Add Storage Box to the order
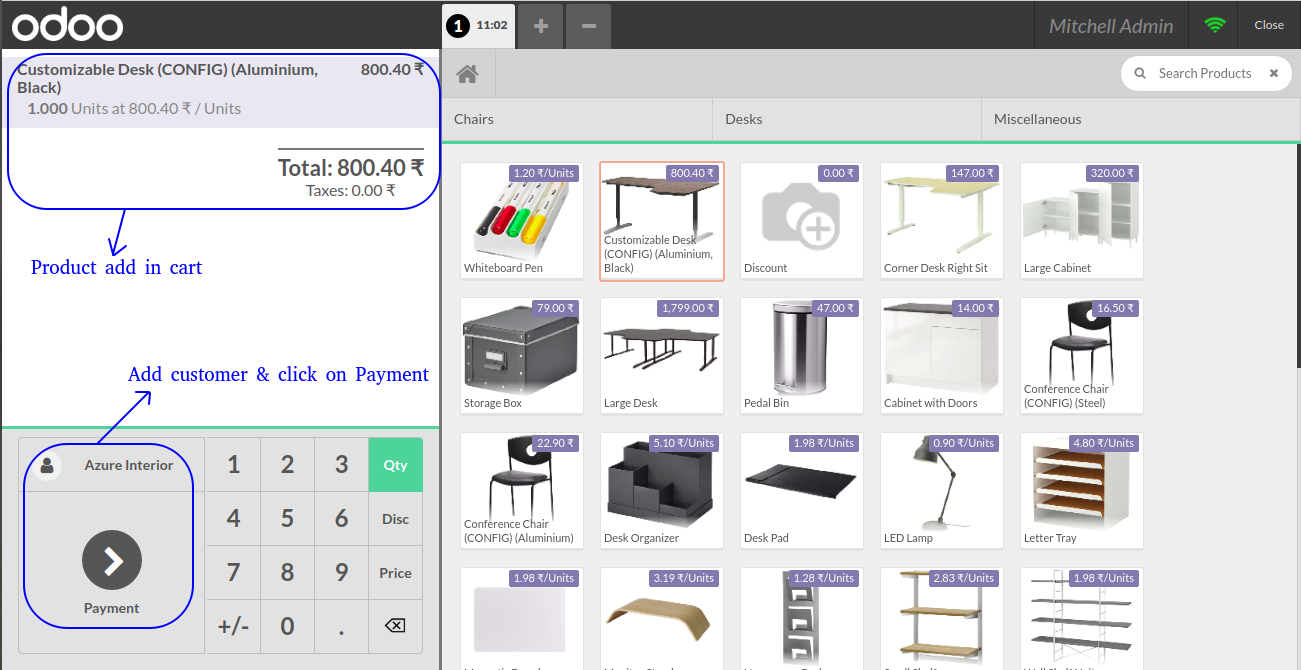 522,356
